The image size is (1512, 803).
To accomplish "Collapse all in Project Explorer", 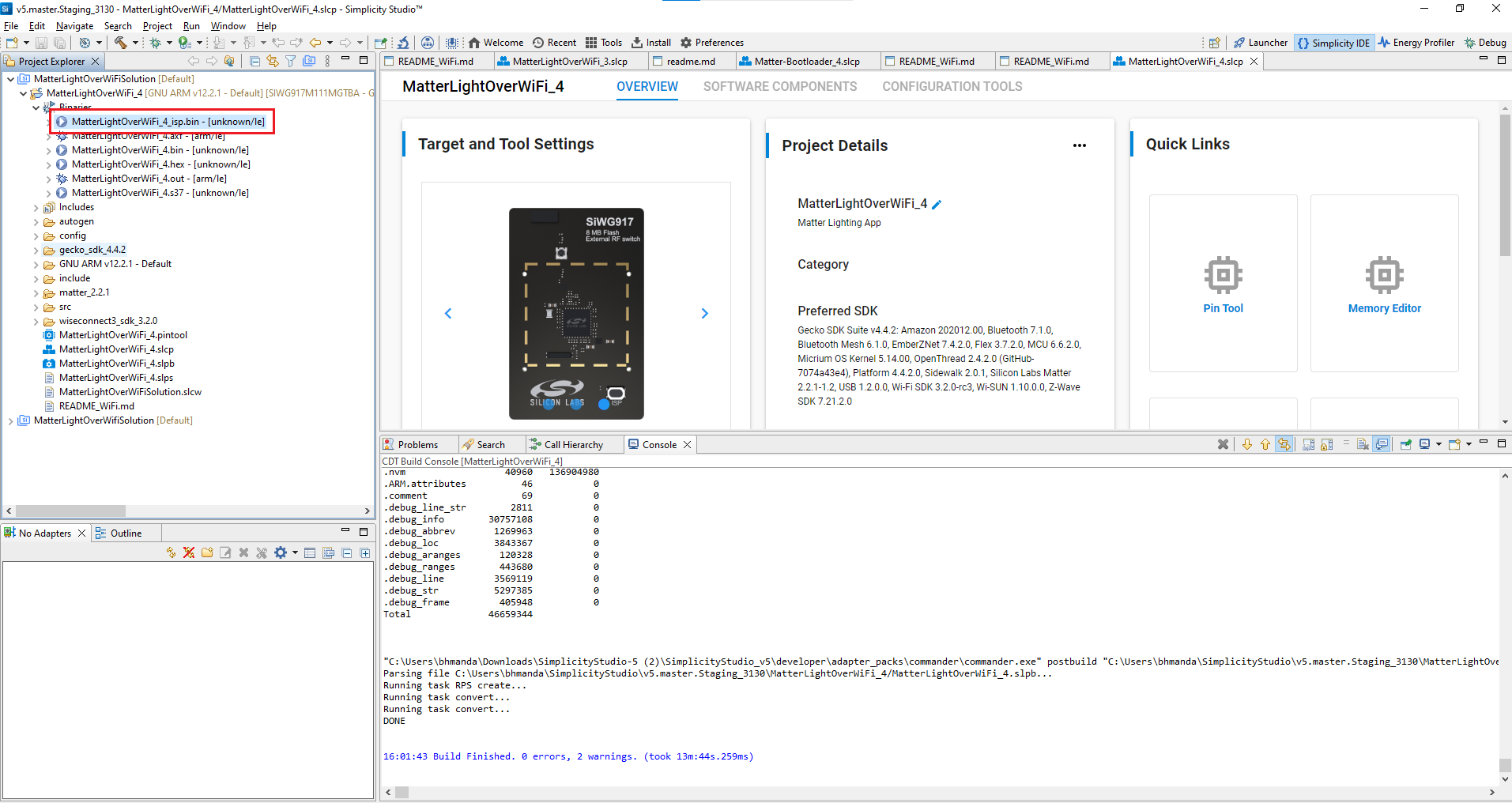I will [255, 61].
